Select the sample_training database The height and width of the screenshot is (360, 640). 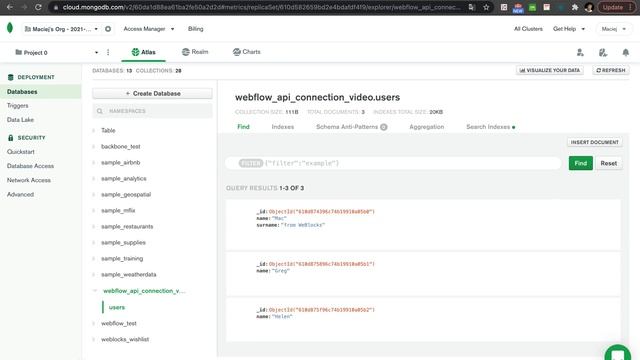click(x=122, y=258)
